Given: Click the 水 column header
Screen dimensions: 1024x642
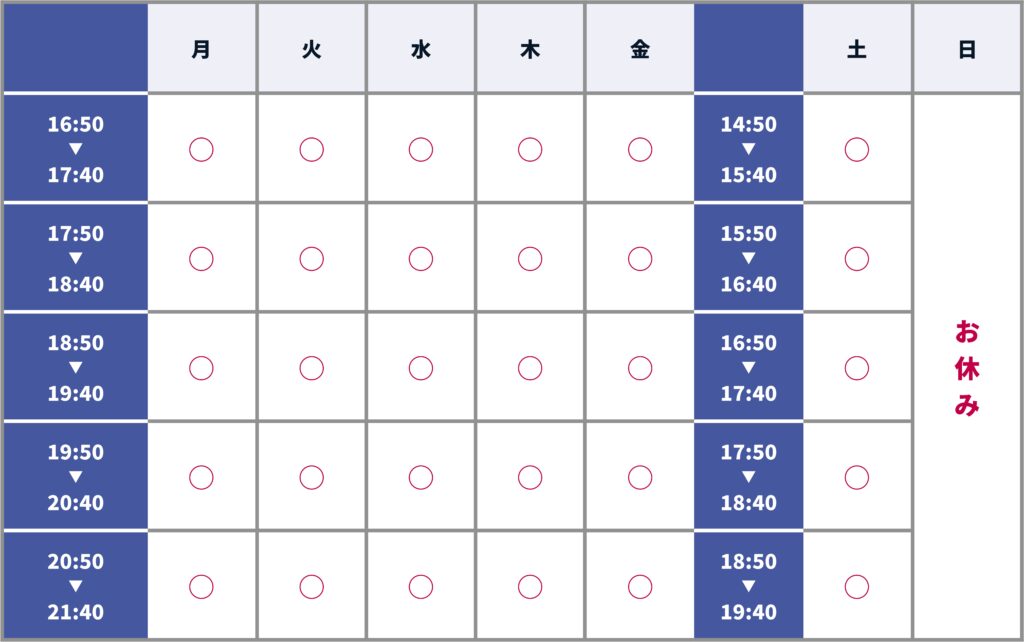Looking at the screenshot, I should pos(421,49).
